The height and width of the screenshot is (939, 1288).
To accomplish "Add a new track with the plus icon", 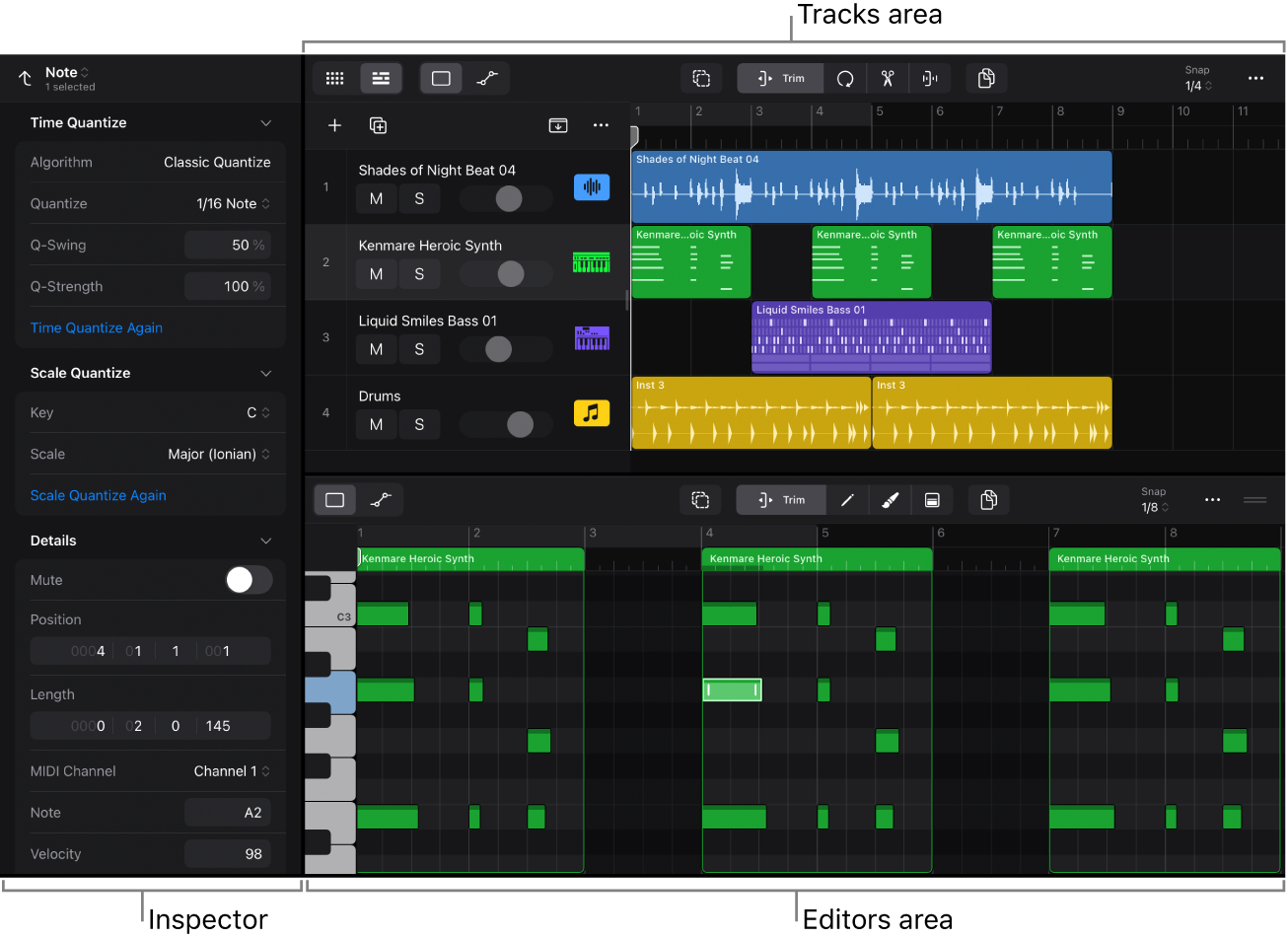I will [x=334, y=125].
